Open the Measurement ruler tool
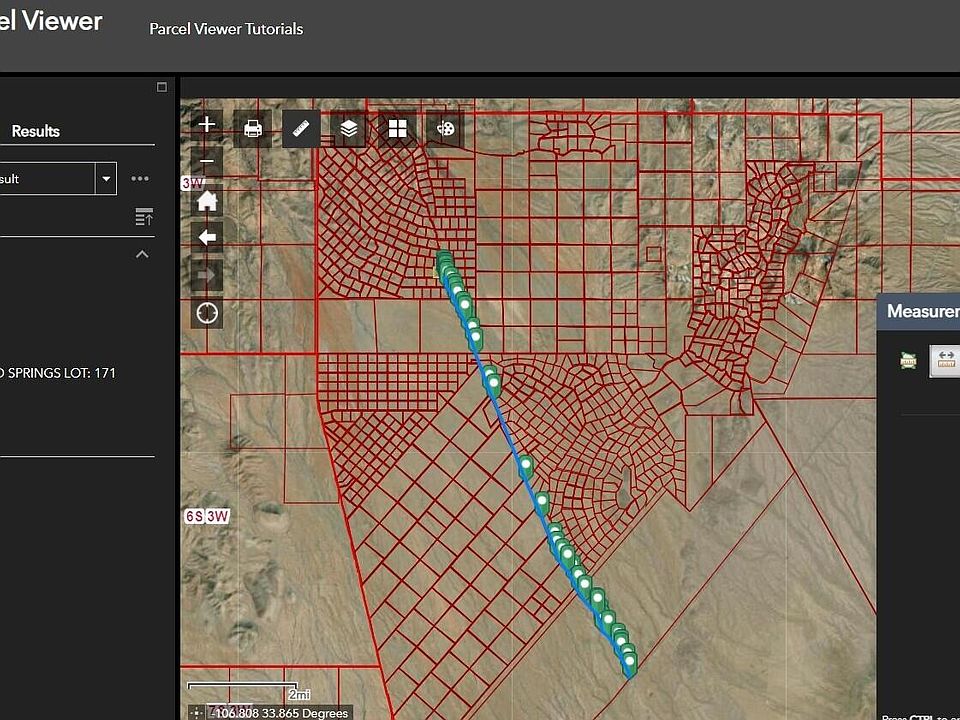The image size is (960, 720). [x=301, y=129]
